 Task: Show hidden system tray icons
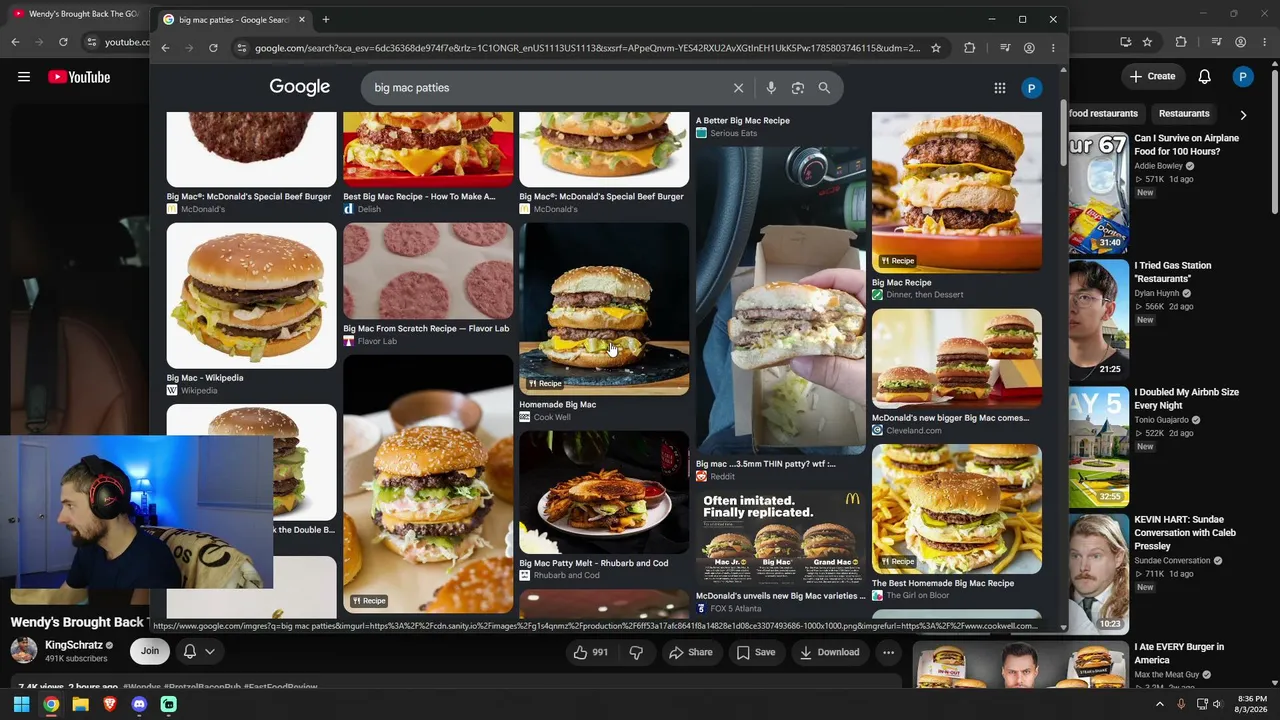pyautogui.click(x=1160, y=704)
